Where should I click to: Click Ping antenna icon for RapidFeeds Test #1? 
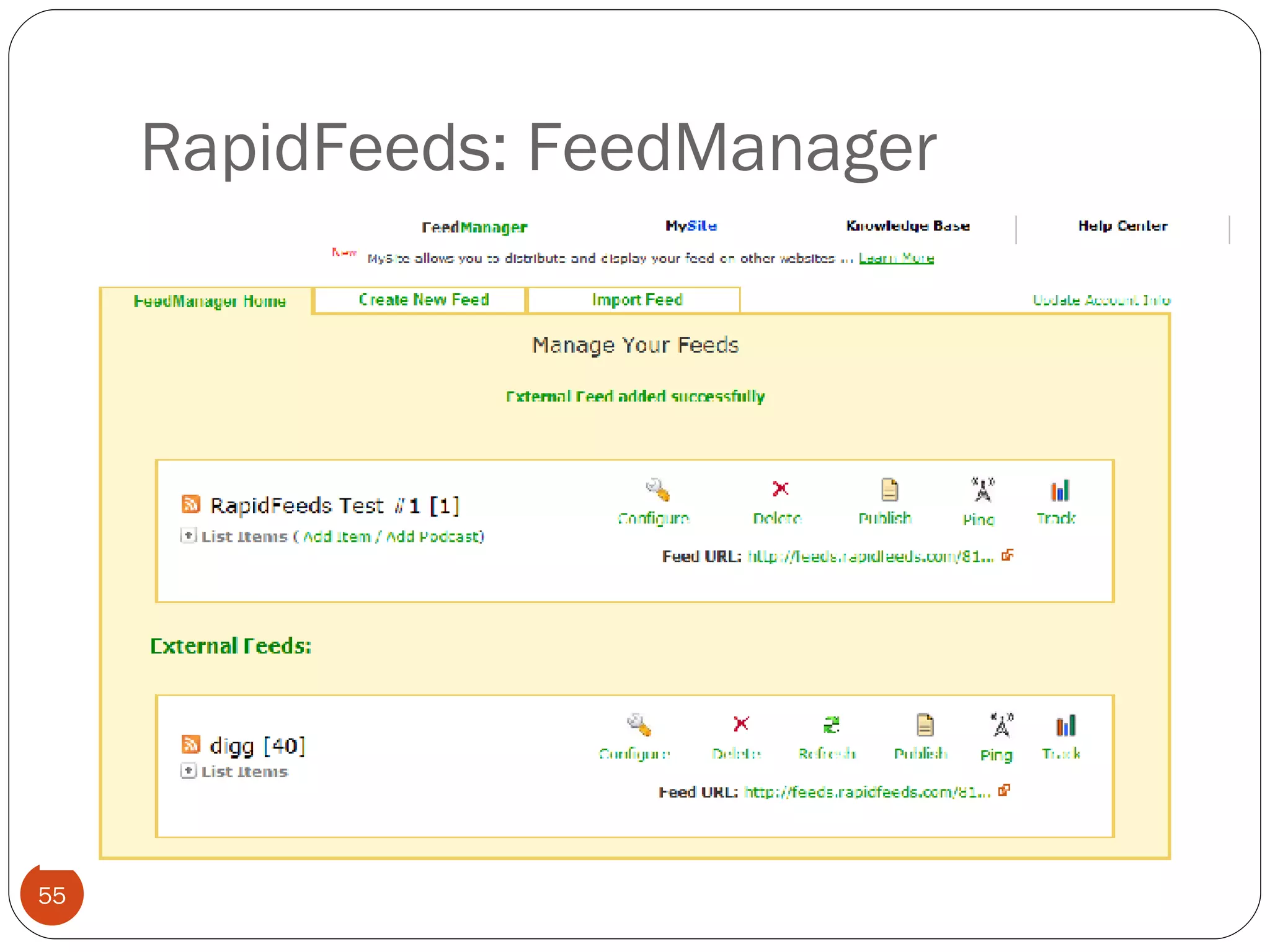[x=983, y=490]
